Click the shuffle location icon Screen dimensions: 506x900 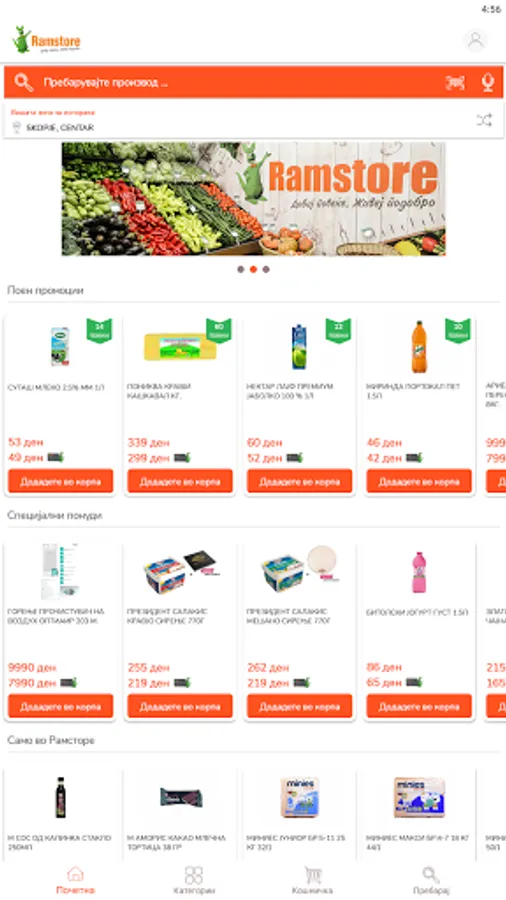point(484,121)
